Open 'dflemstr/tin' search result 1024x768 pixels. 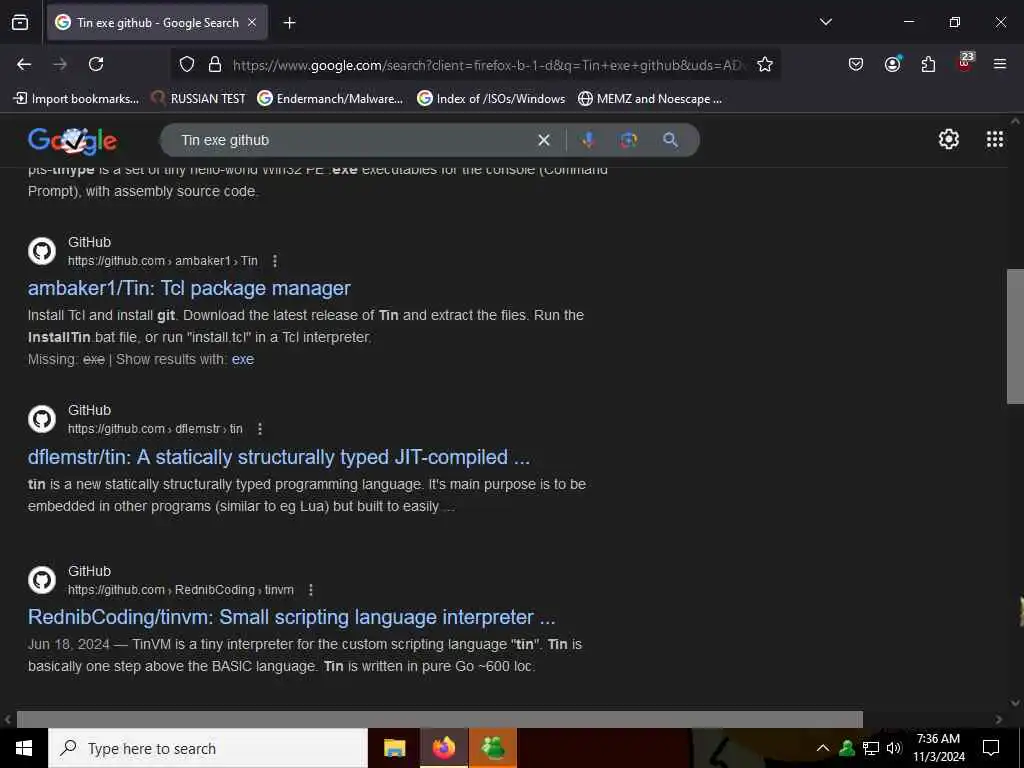click(x=279, y=456)
